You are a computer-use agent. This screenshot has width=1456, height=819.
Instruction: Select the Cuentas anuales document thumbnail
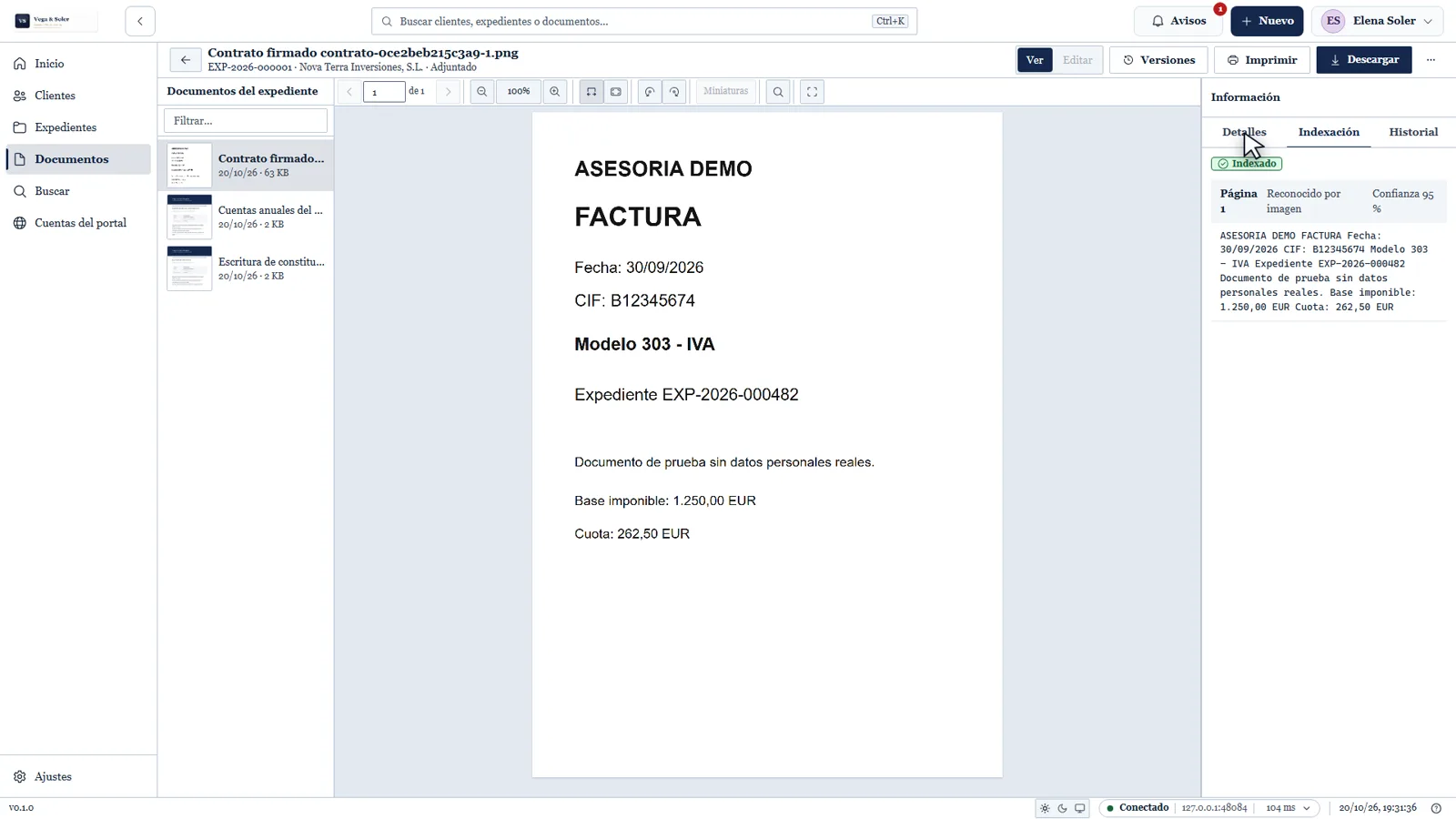point(189,217)
